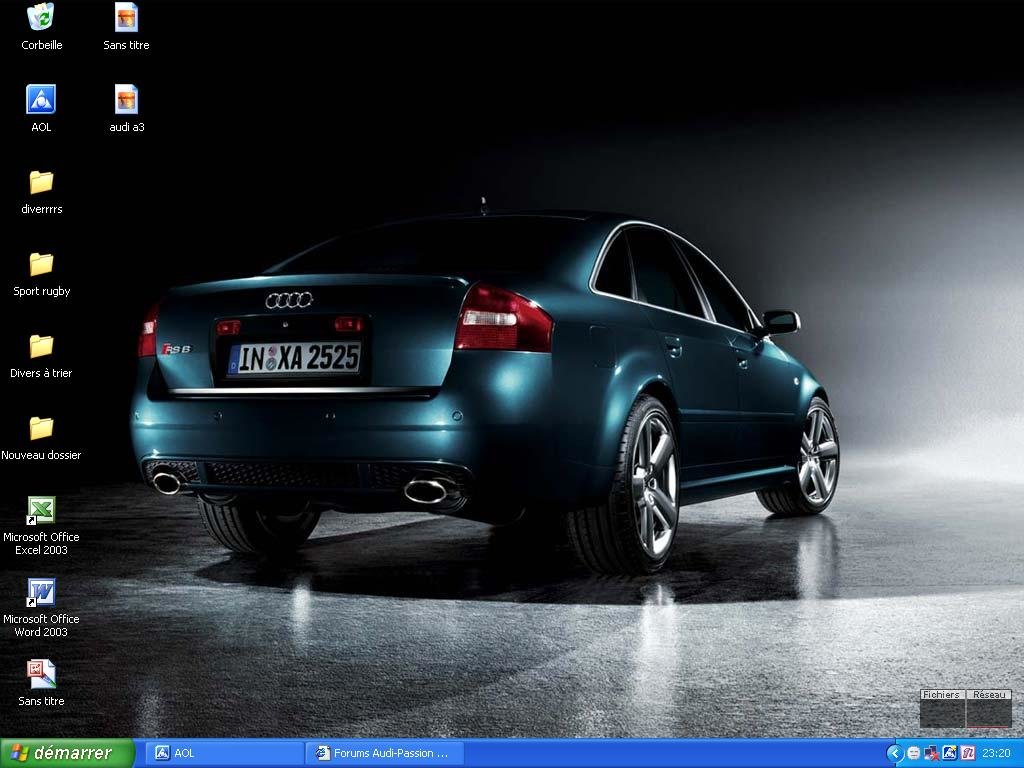
Task: Select the 'Sans titre' file at top of desktop
Action: point(126,18)
